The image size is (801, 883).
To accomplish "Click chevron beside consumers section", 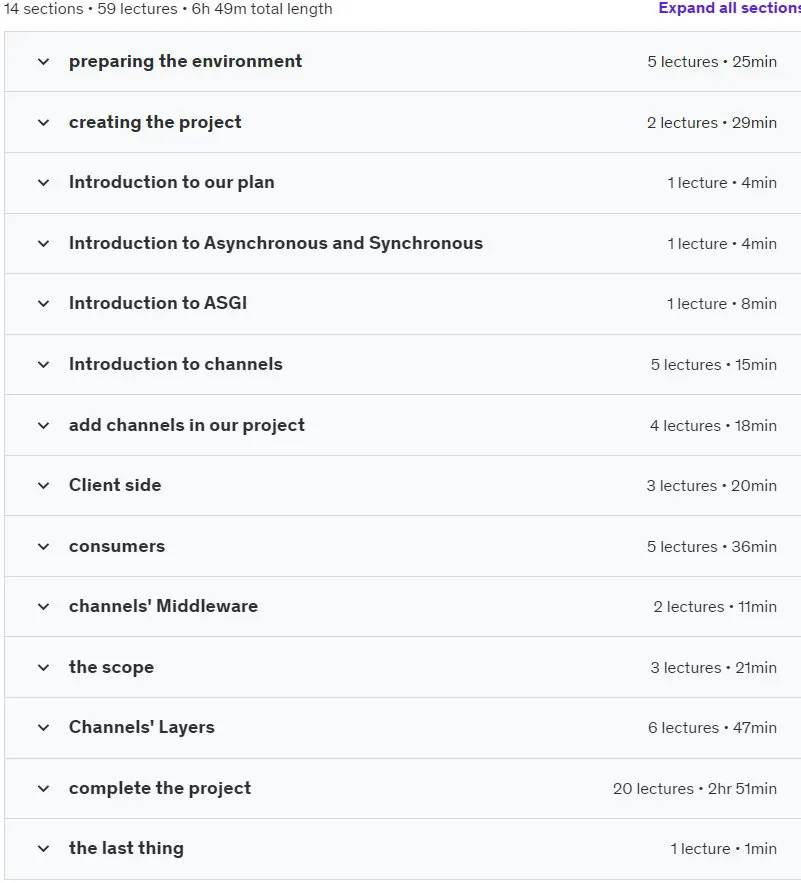I will pos(43,547).
